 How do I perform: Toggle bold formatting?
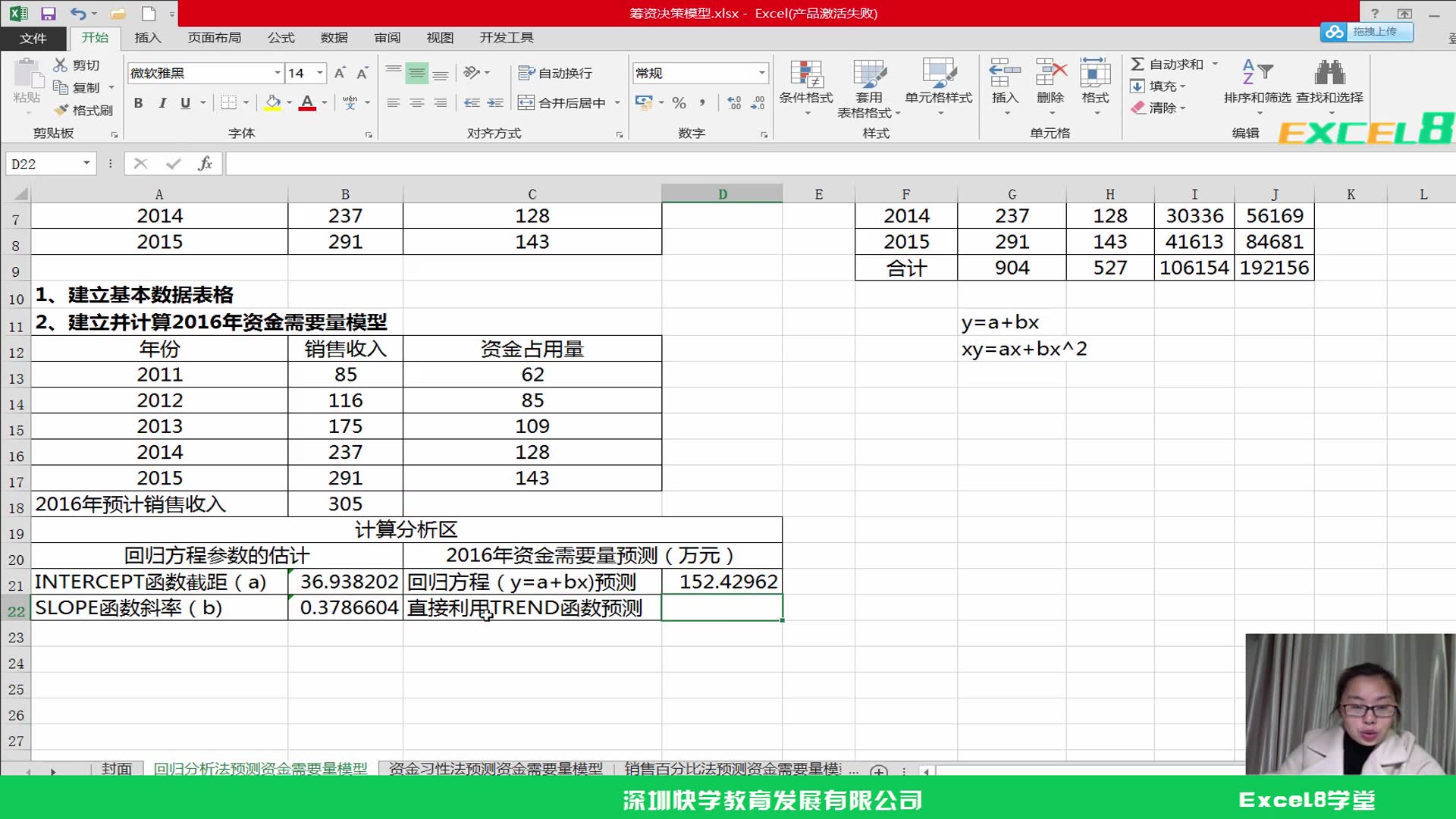tap(138, 103)
